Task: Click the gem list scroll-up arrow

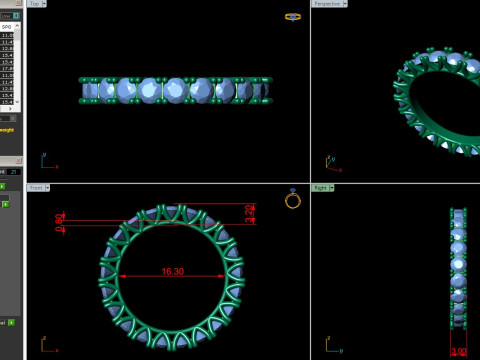Action: tap(18, 25)
